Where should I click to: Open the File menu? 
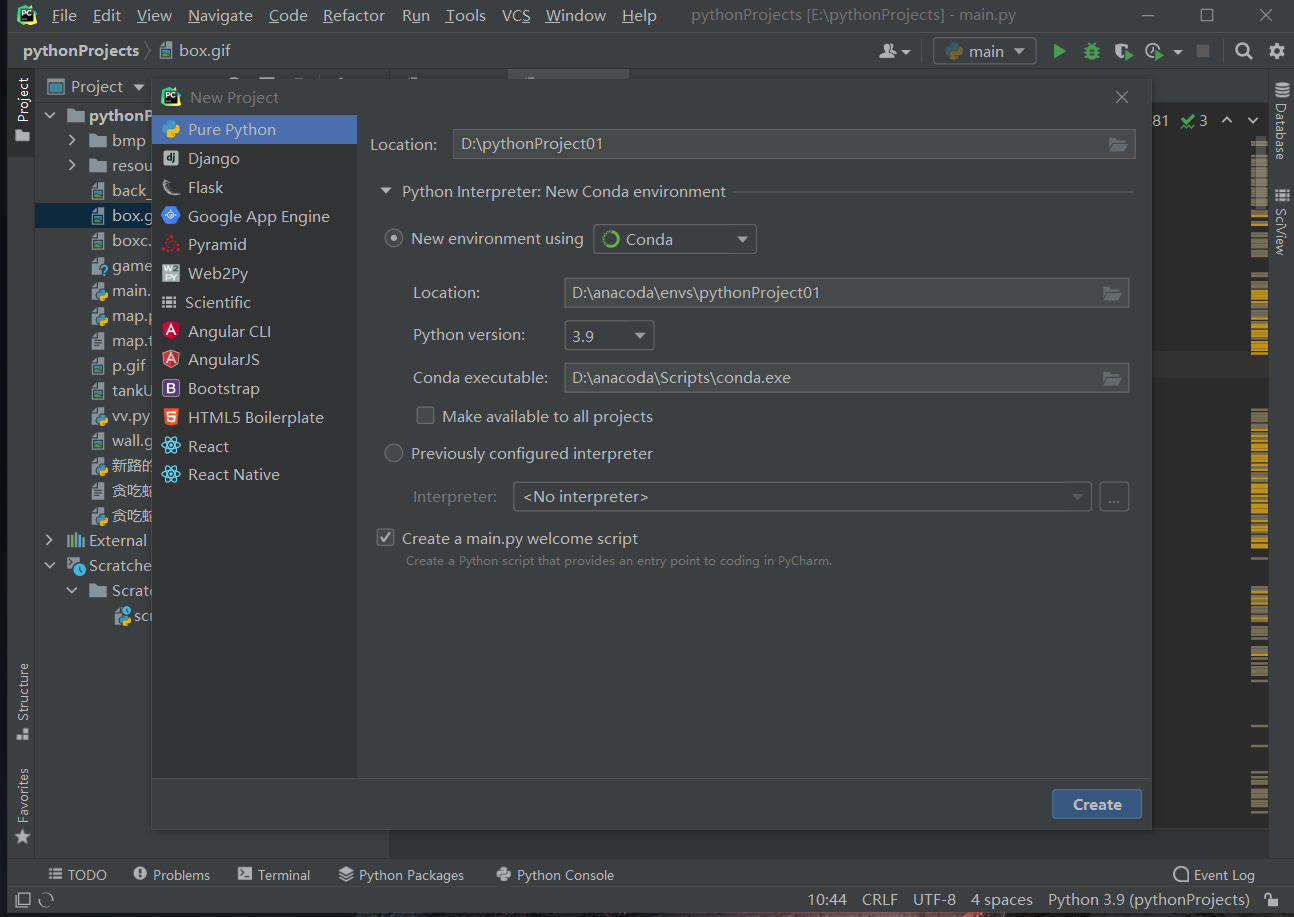64,16
